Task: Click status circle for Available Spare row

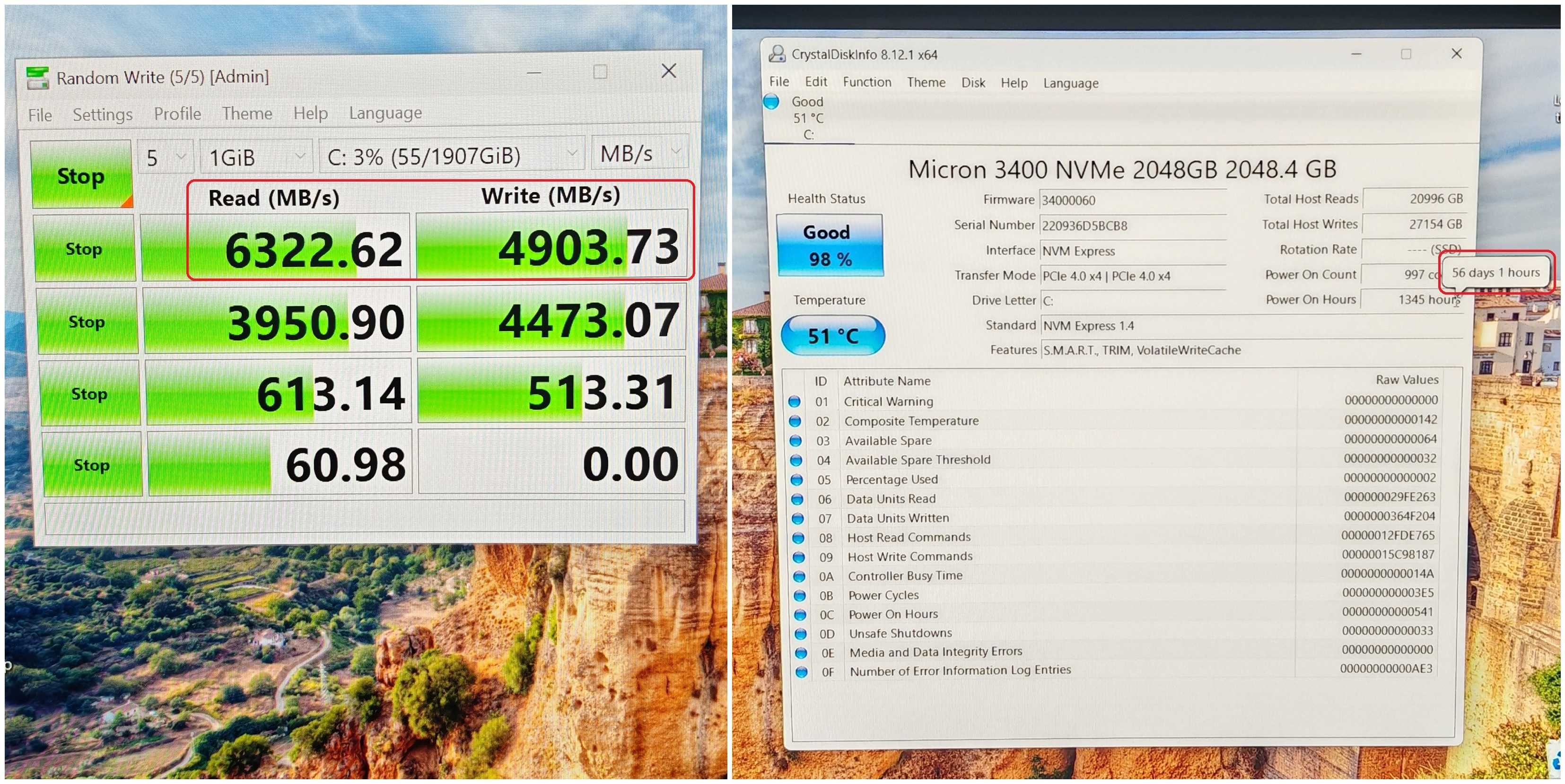Action: click(x=795, y=440)
